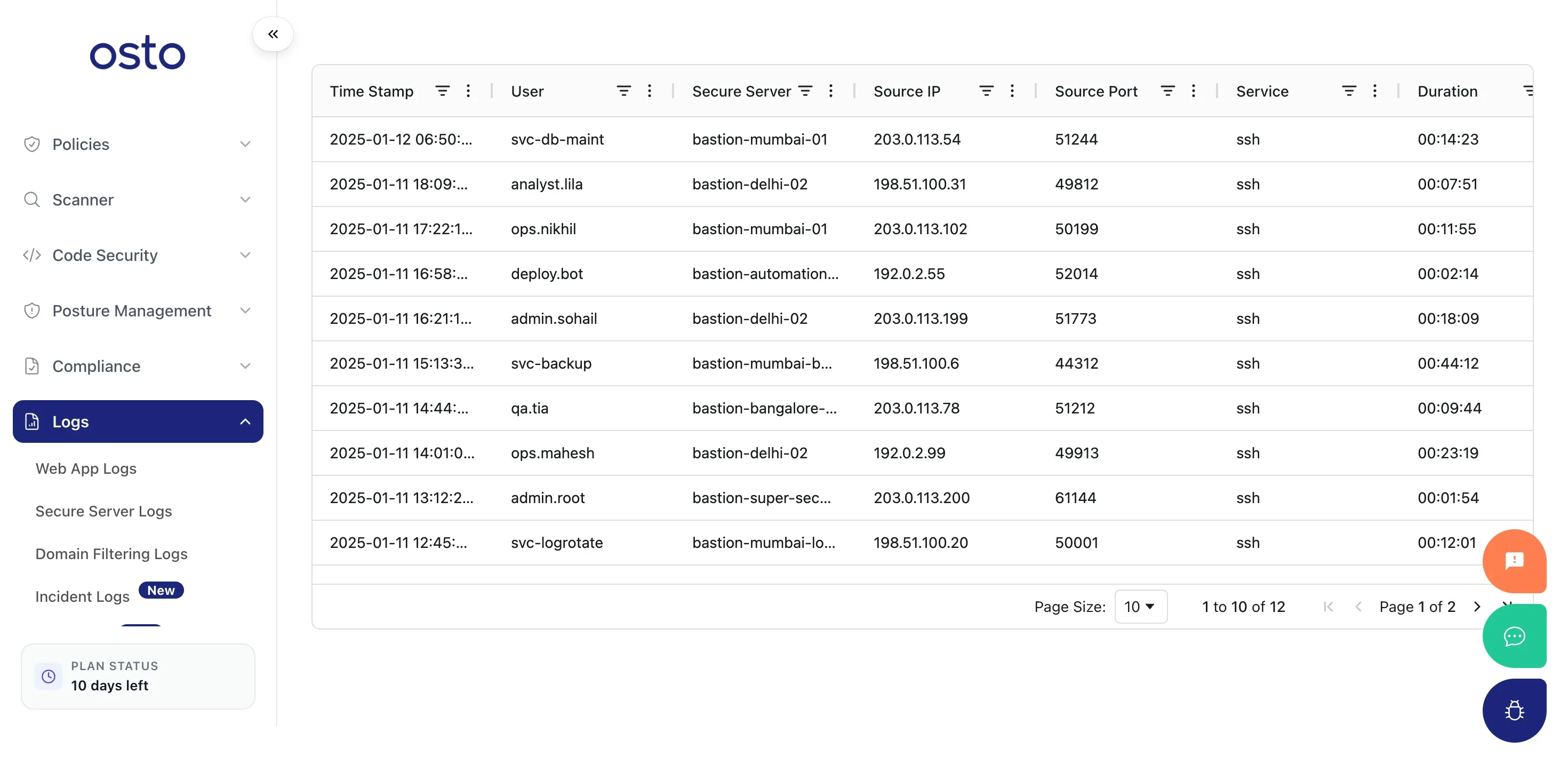
Task: Expand the Policies menu chevron
Action: tap(245, 144)
